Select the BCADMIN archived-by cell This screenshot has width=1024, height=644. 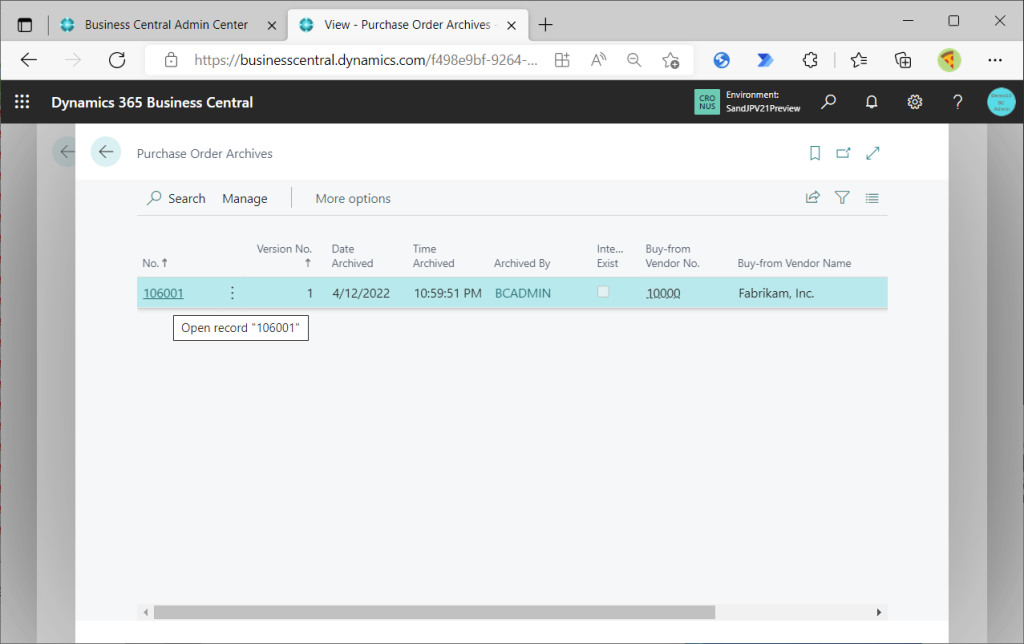(522, 293)
